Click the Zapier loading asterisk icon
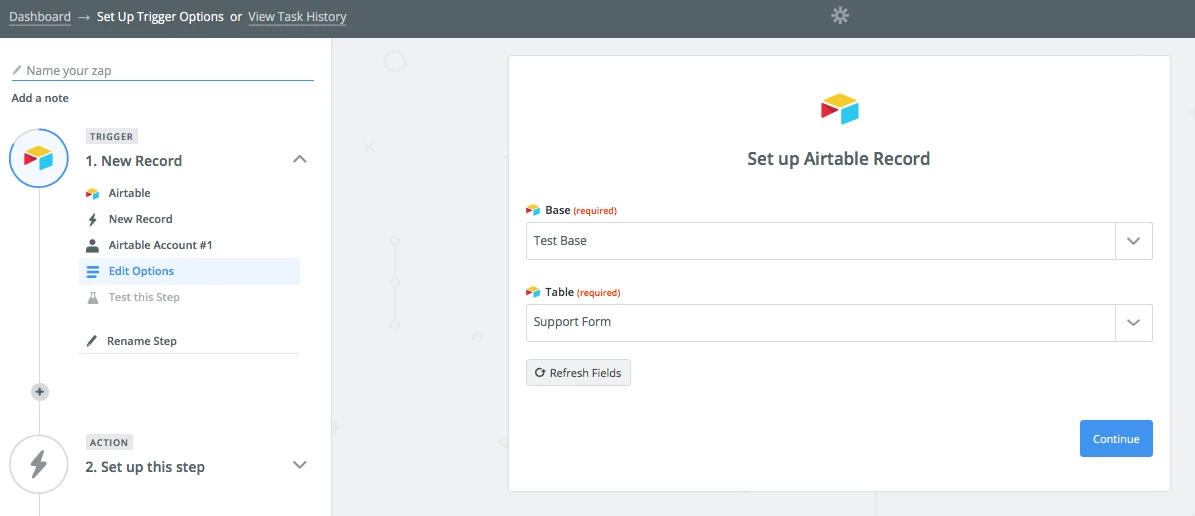This screenshot has height=516, width=1195. point(840,16)
